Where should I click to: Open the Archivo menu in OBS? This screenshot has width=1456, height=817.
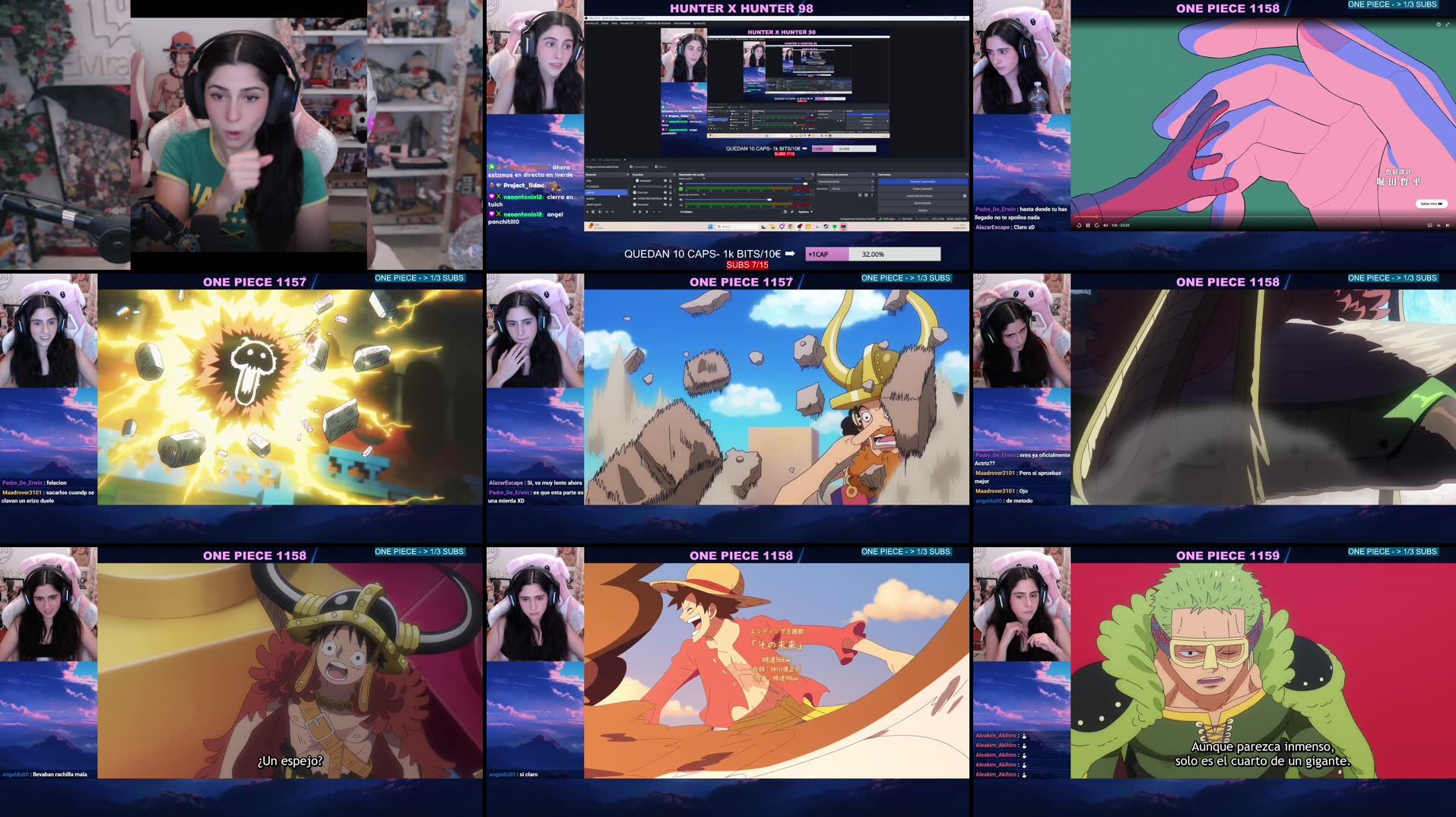point(591,23)
